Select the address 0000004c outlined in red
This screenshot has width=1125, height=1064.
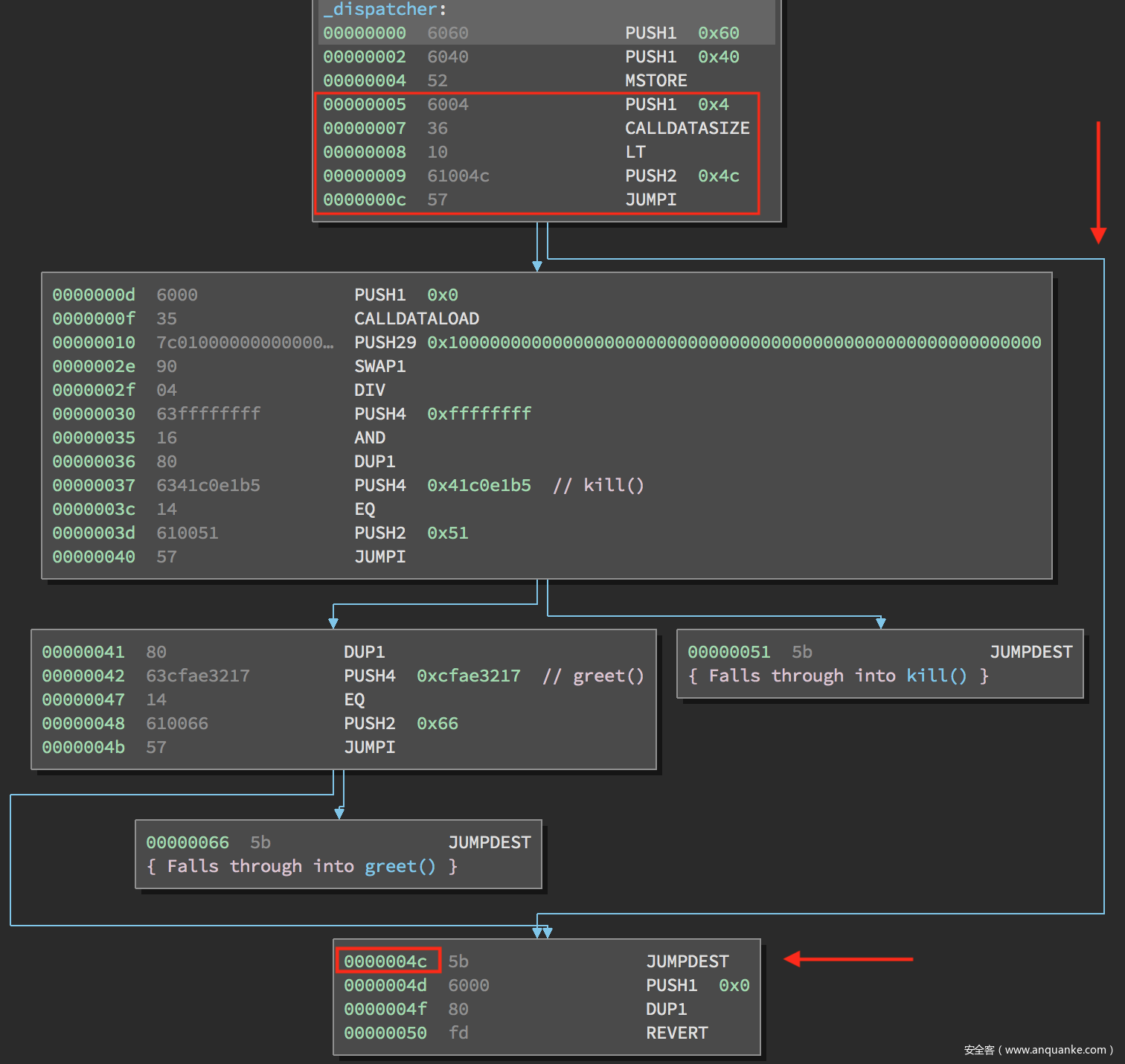[386, 961]
